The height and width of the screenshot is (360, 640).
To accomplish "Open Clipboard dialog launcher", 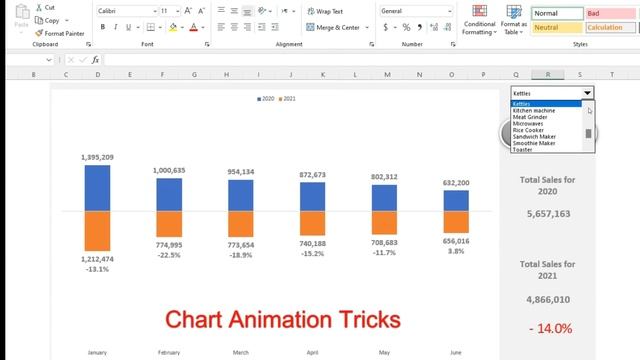I will pyautogui.click(x=89, y=44).
